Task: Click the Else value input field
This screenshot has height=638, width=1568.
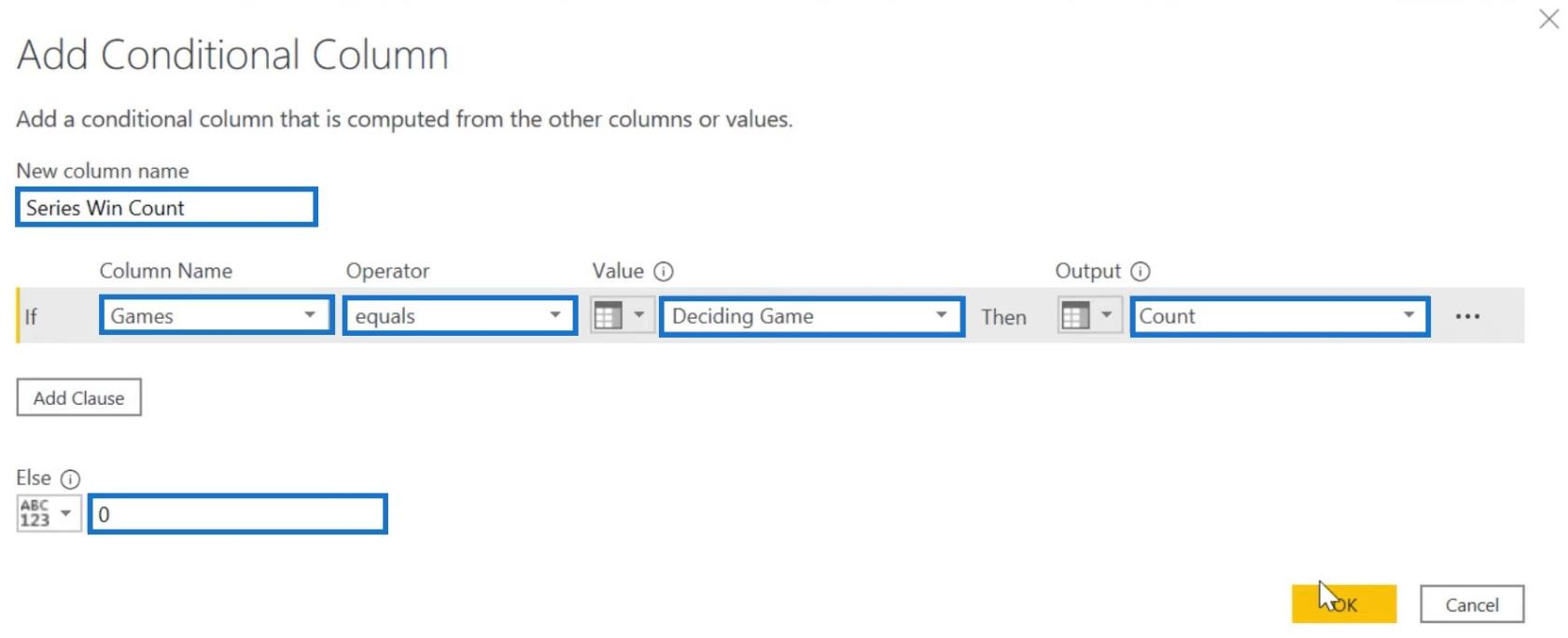Action: (238, 514)
